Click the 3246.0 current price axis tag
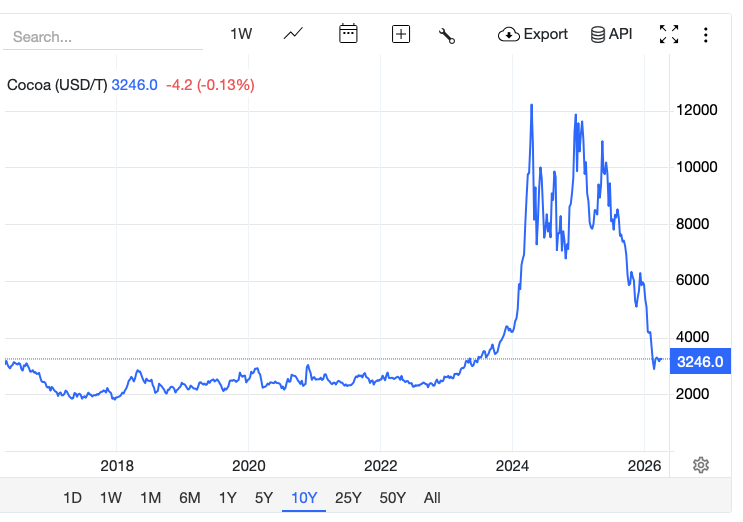 (x=700, y=361)
